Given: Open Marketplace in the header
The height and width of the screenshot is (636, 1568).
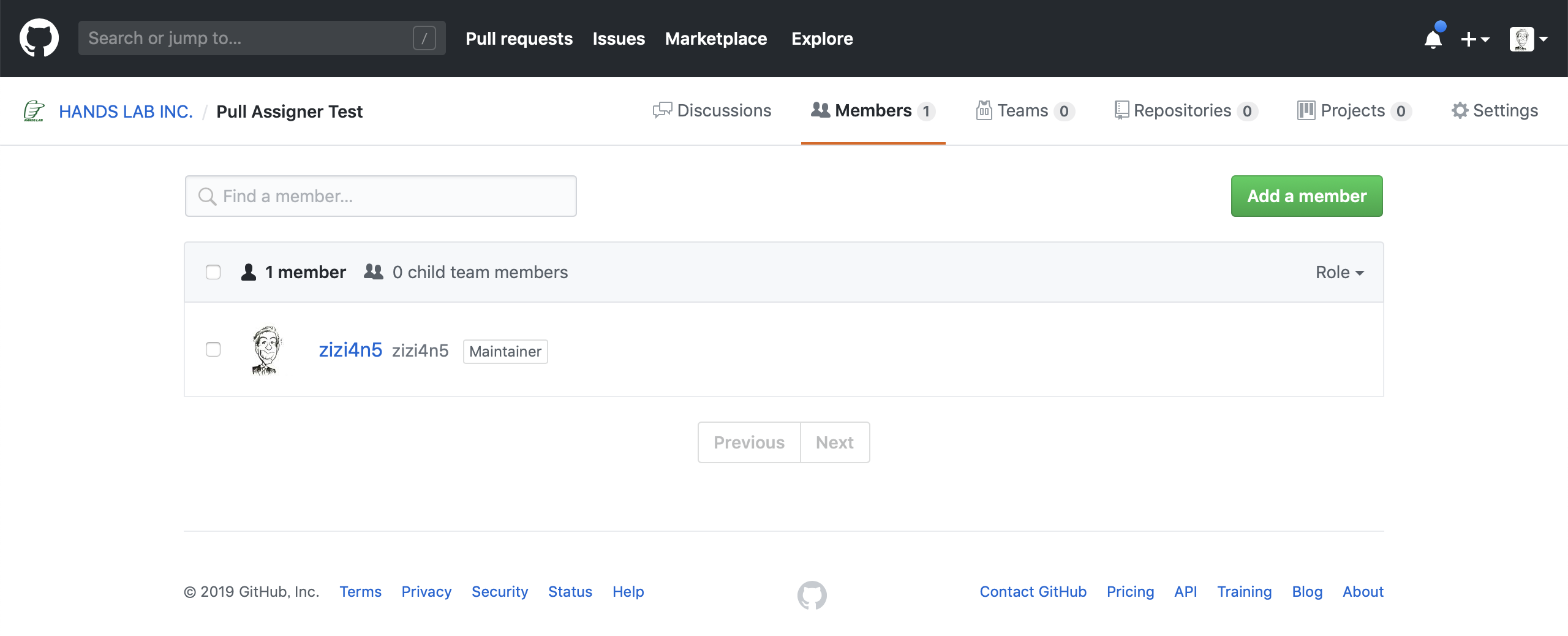Looking at the screenshot, I should pyautogui.click(x=716, y=39).
